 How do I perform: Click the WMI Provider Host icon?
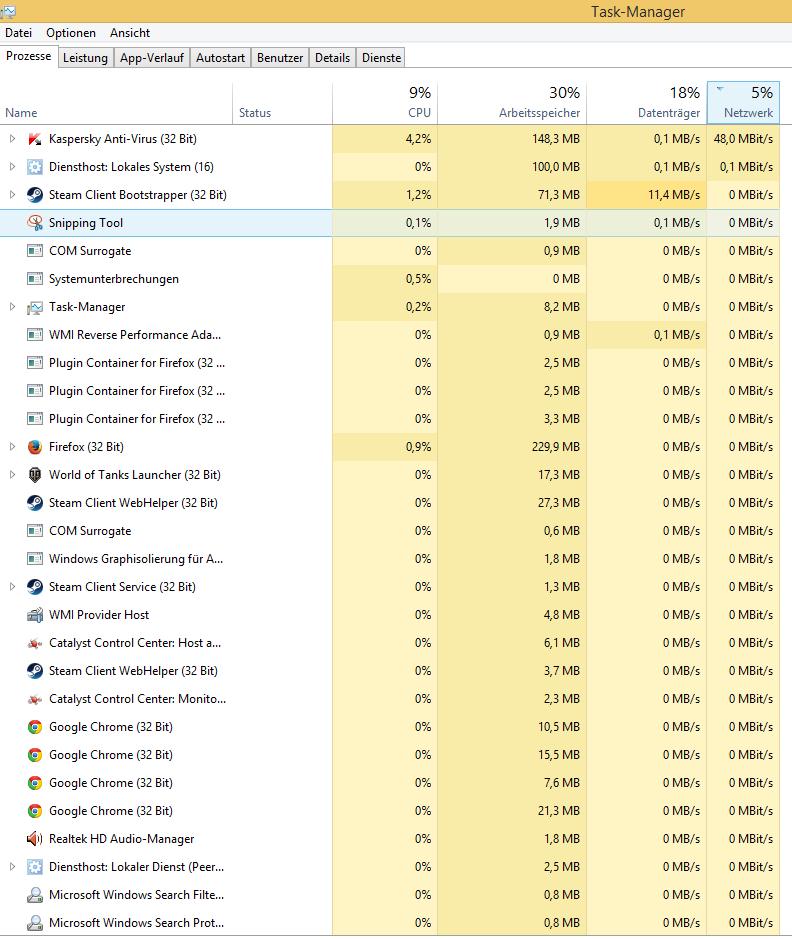pos(35,615)
